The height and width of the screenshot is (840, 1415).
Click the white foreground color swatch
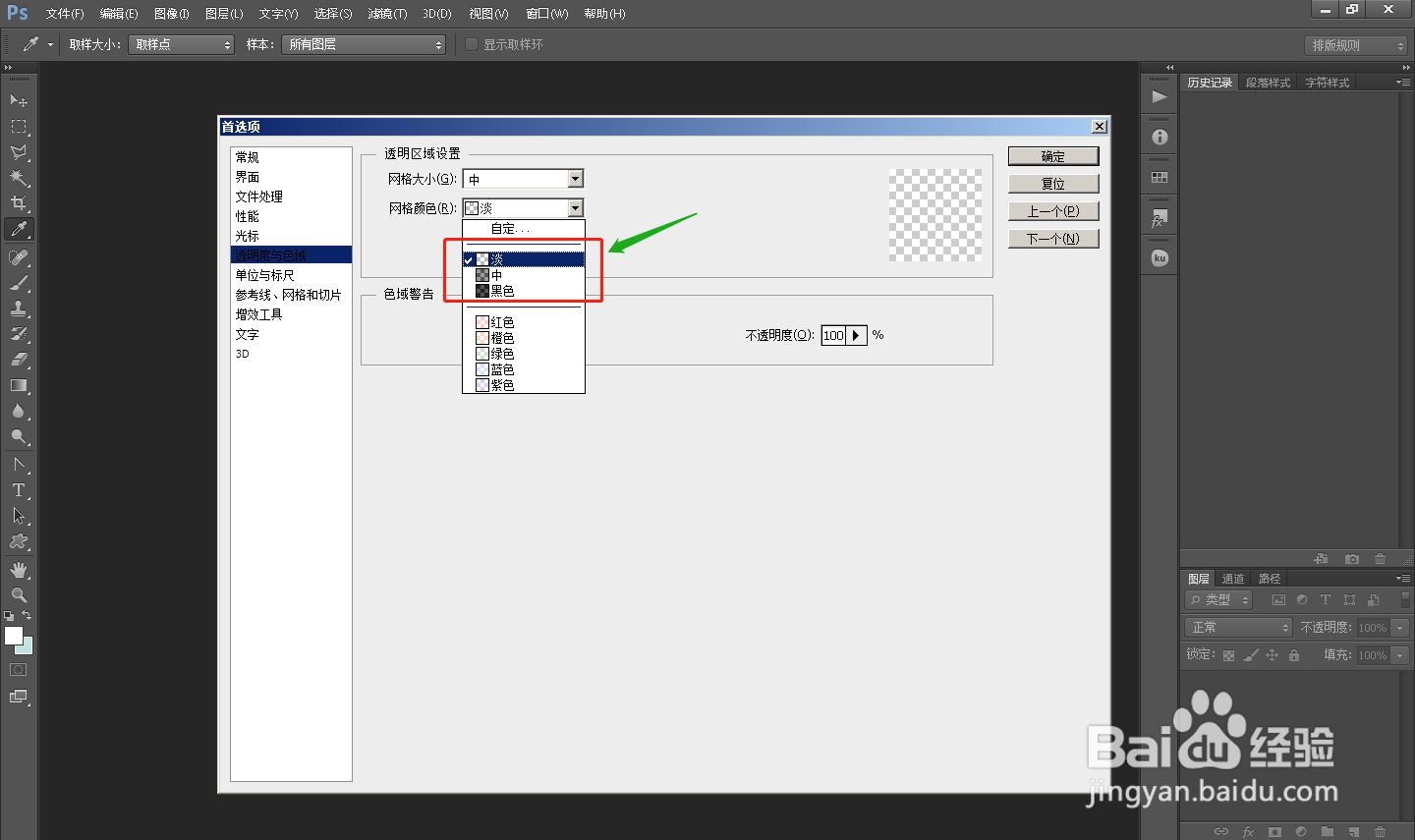(14, 636)
